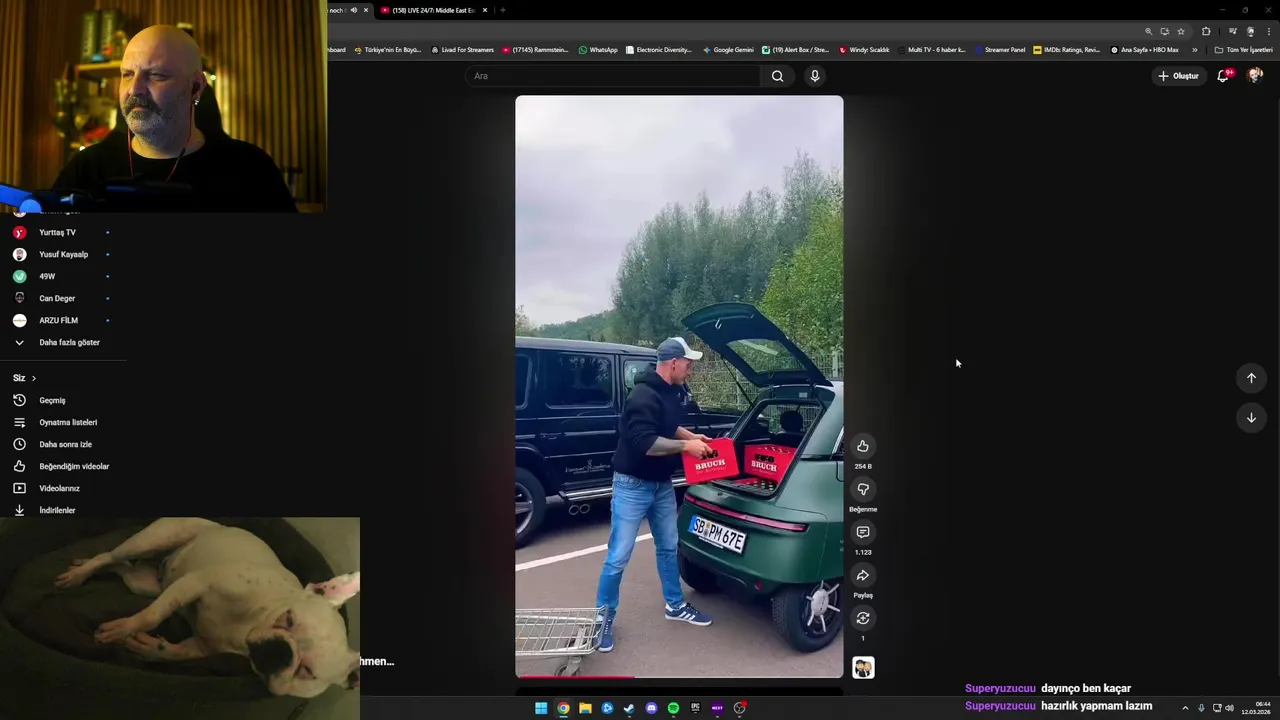Viewport: 1280px width, 720px height.
Task: Open Multi TV bookmark
Action: [x=932, y=49]
